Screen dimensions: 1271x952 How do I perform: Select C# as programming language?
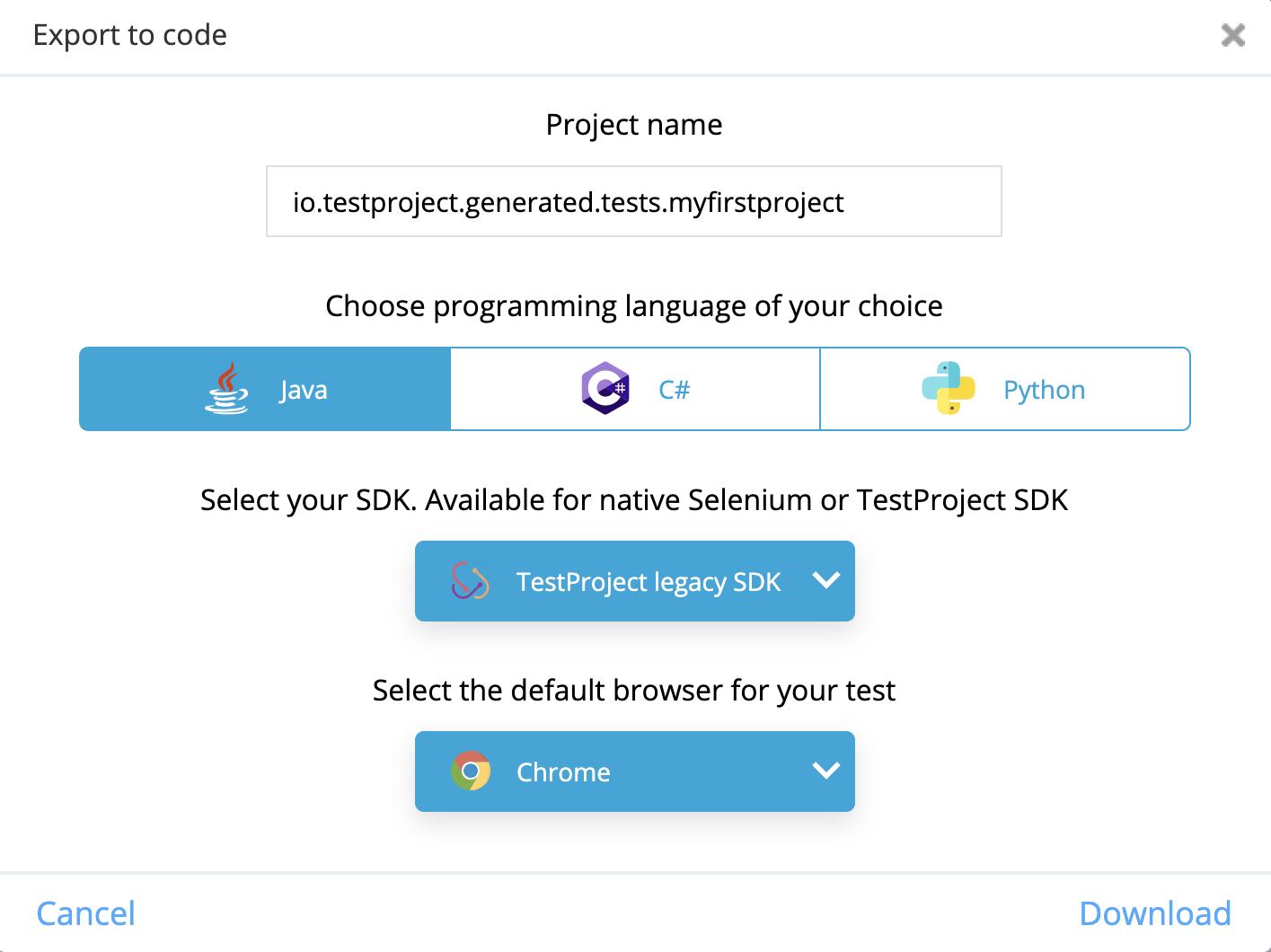(635, 389)
